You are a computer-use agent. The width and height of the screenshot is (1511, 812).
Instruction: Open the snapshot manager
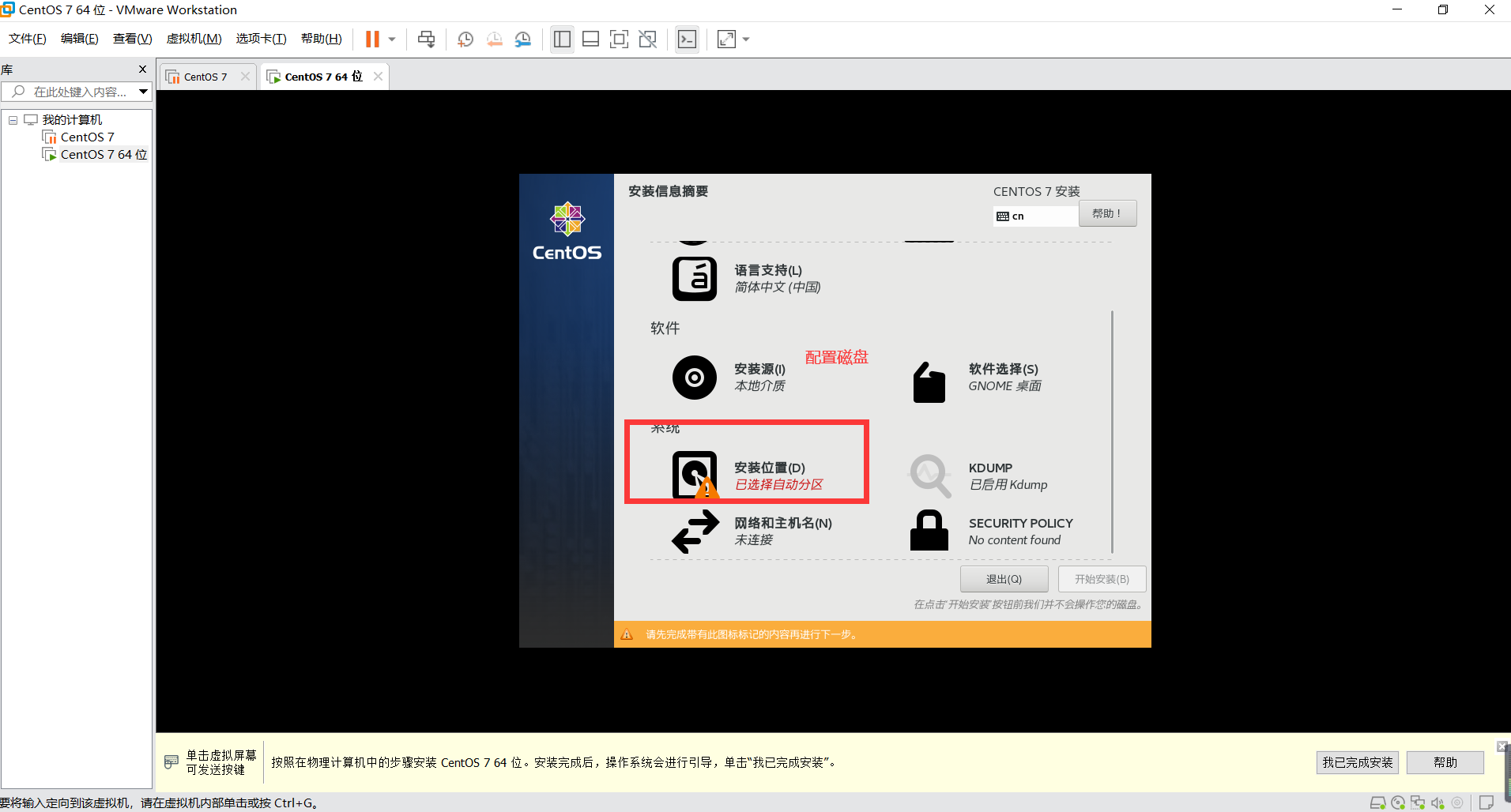click(x=523, y=39)
